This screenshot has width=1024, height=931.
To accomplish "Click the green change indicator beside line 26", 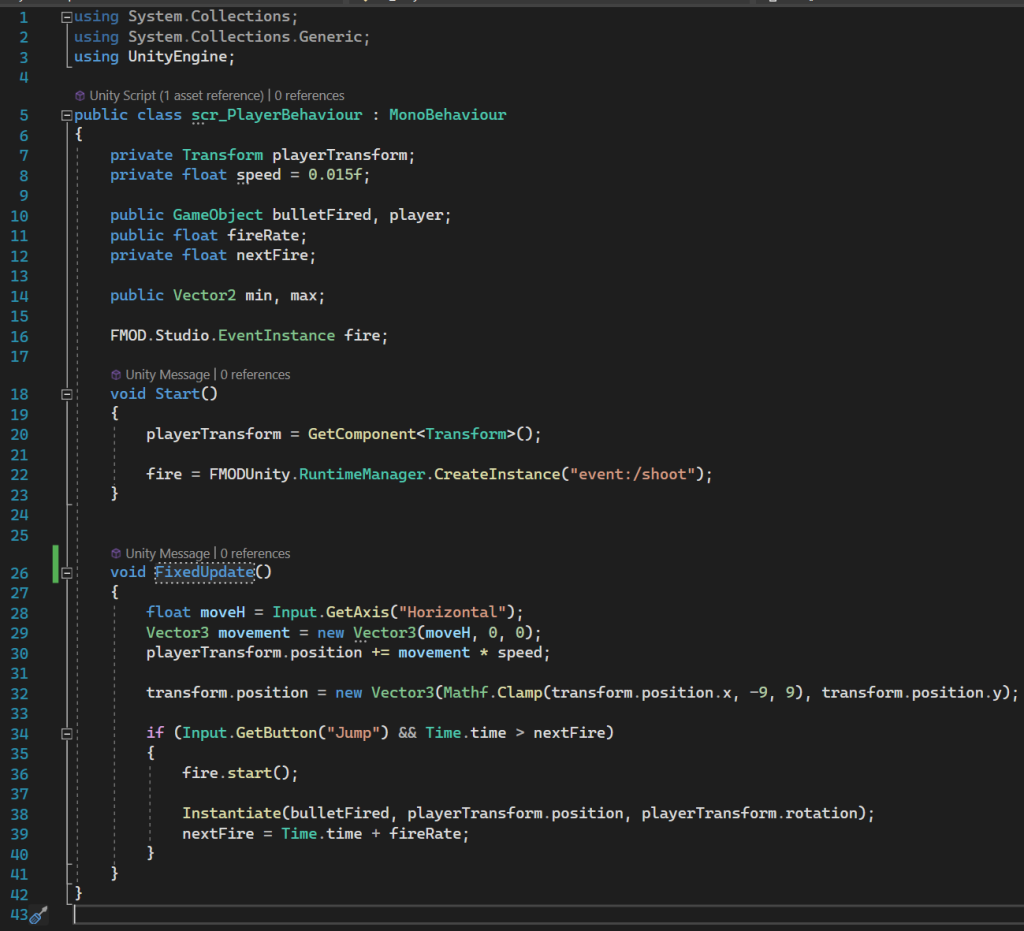I will click(x=55, y=563).
